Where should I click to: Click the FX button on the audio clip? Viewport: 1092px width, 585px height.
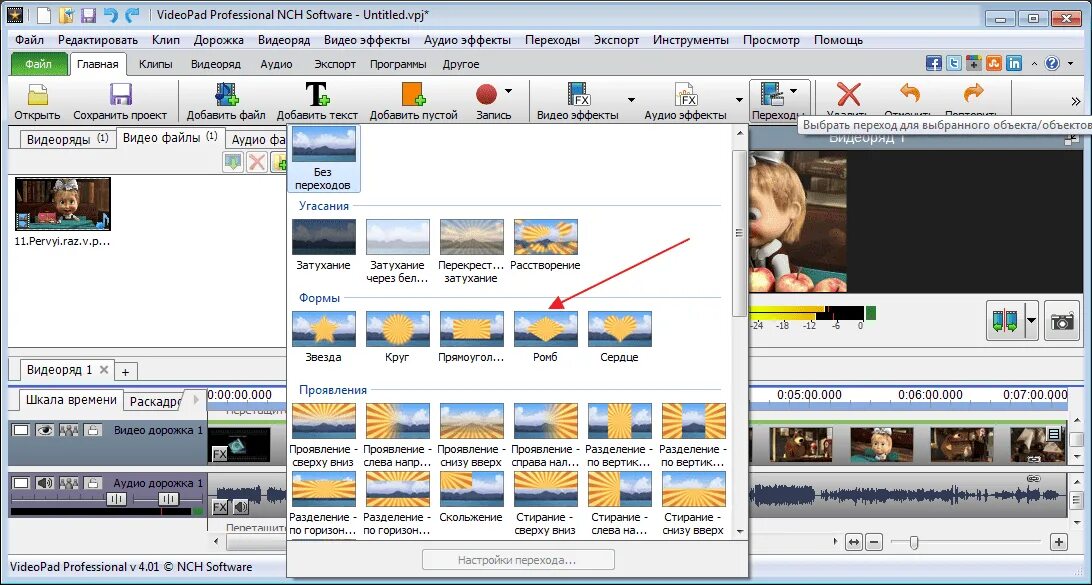[220, 506]
